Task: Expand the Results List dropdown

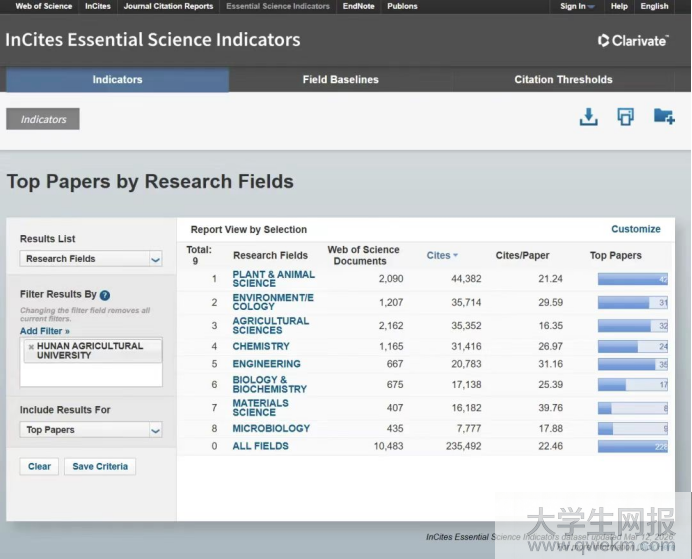Action: [155, 259]
